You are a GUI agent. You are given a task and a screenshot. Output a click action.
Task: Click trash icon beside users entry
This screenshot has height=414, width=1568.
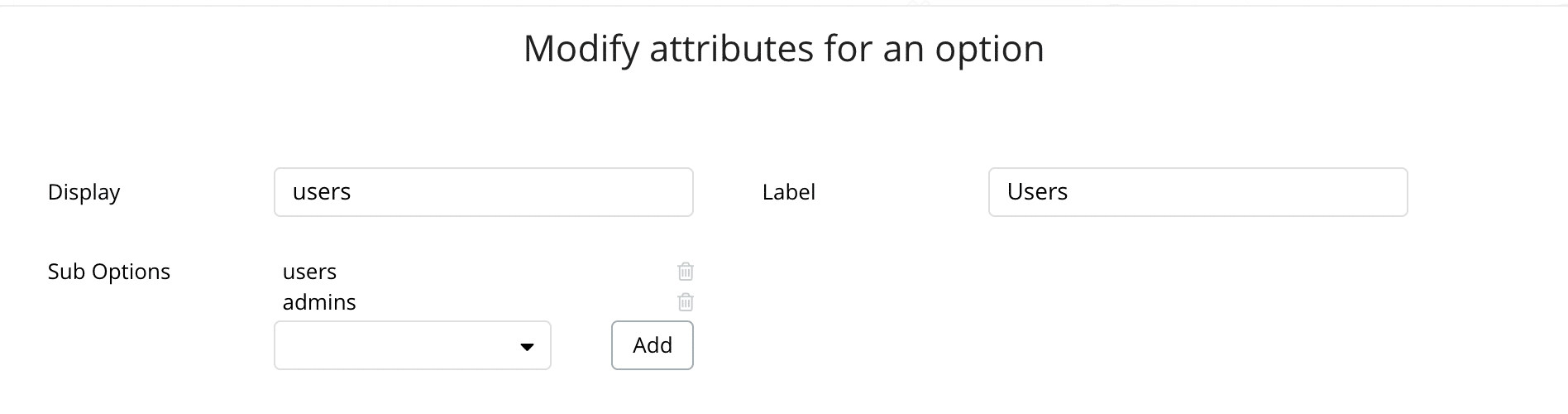tap(686, 272)
